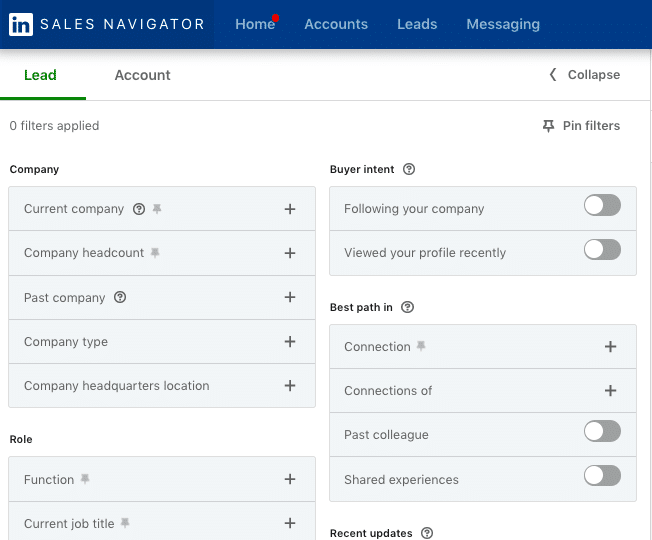
Task: Expand Company headcount filter plus
Action: [x=290, y=253]
